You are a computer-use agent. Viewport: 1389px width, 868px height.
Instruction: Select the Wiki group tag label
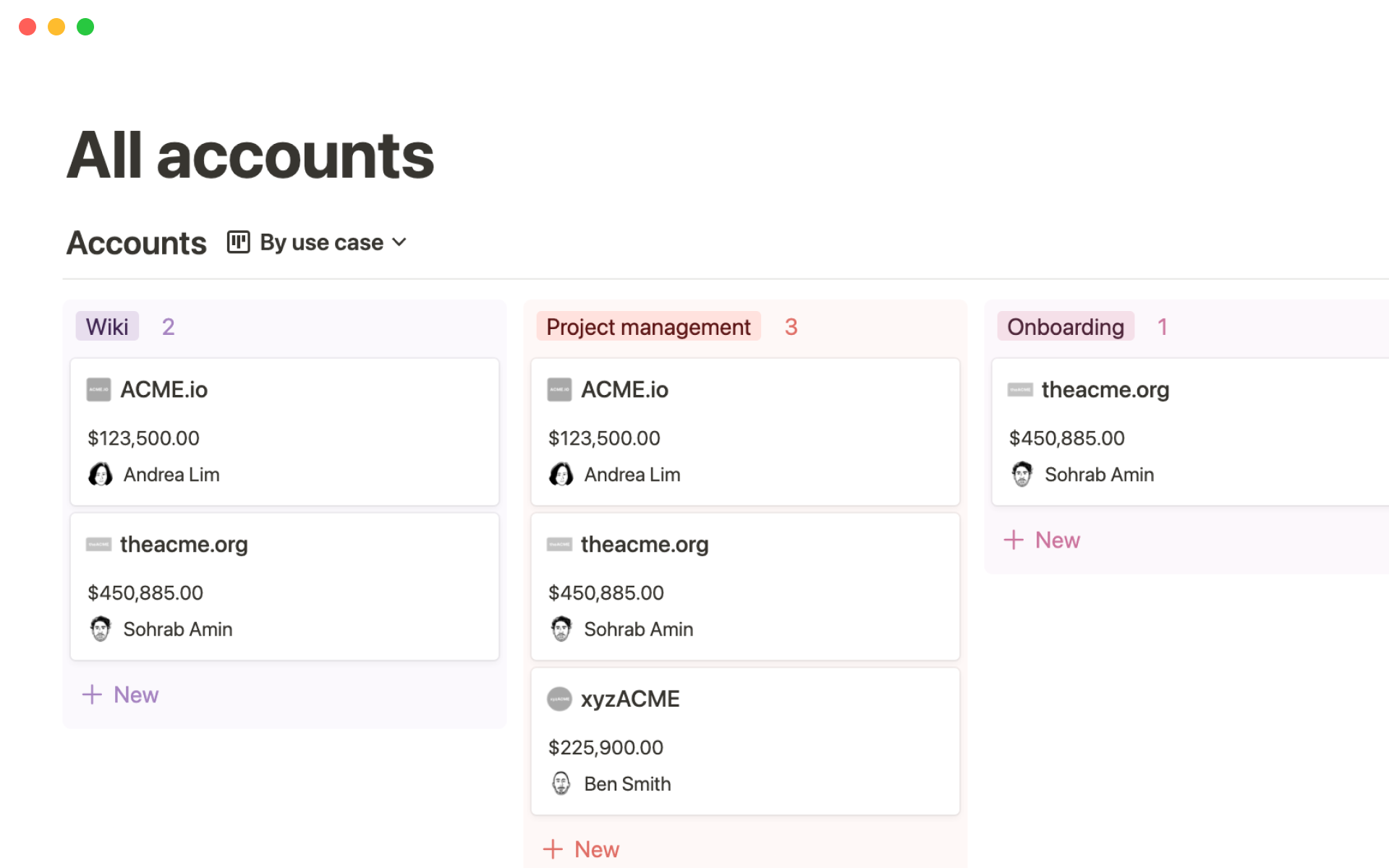(x=107, y=327)
